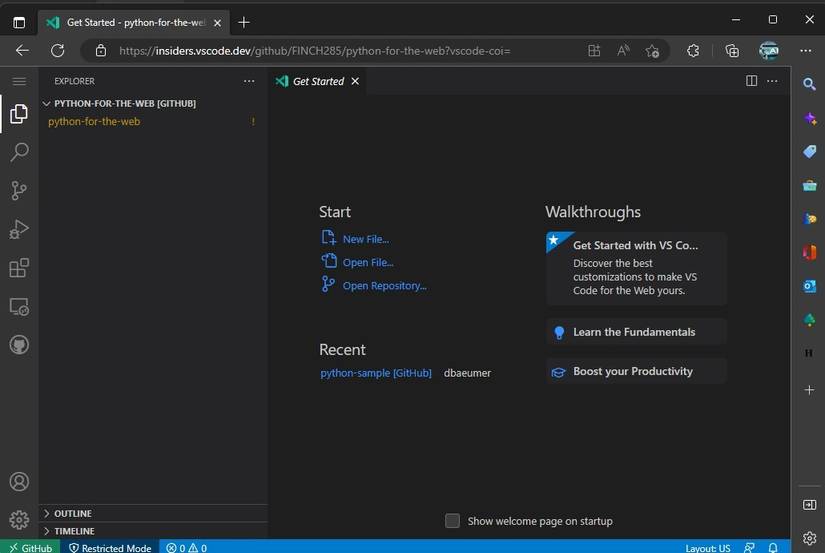The width and height of the screenshot is (825, 553).
Task: Click Restricted Mode in status bar
Action: [110, 548]
